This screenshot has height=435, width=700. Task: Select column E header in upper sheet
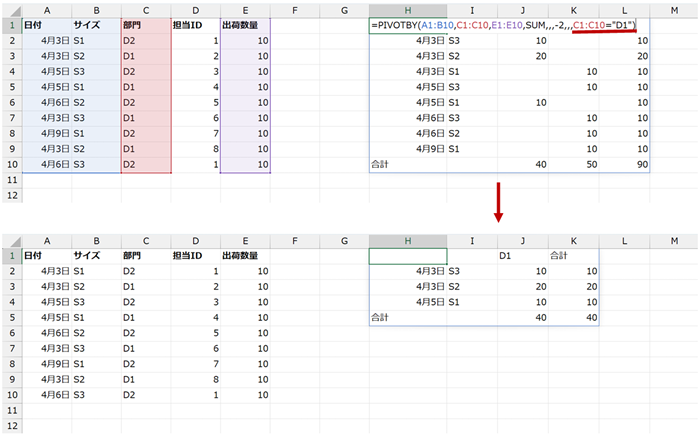tap(245, 11)
